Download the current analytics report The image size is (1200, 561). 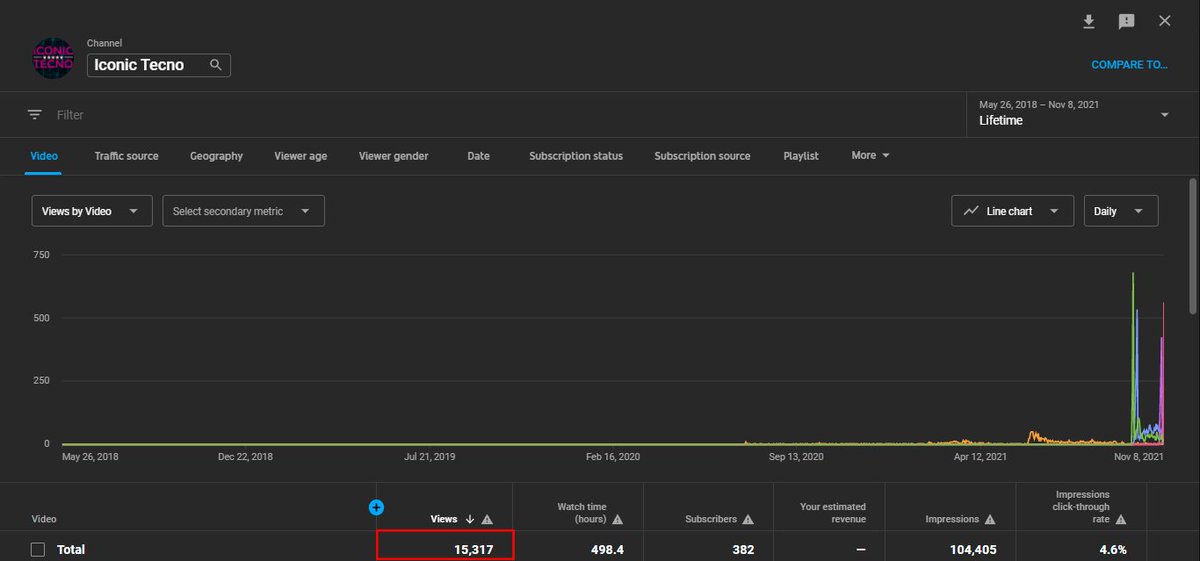pyautogui.click(x=1089, y=21)
